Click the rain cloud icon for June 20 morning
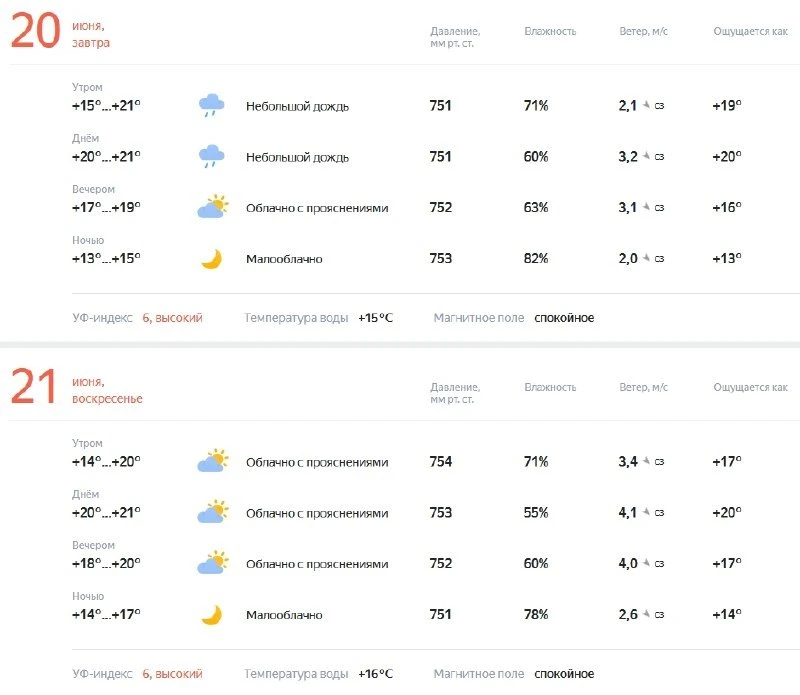This screenshot has height=695, width=800. pos(211,106)
